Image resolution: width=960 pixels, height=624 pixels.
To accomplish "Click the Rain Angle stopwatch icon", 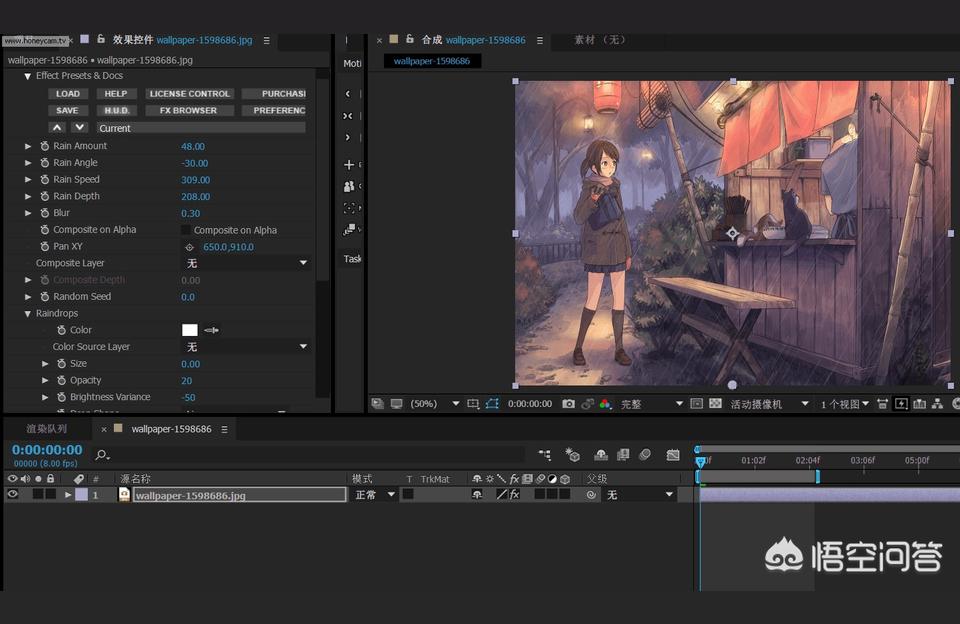I will click(45, 162).
